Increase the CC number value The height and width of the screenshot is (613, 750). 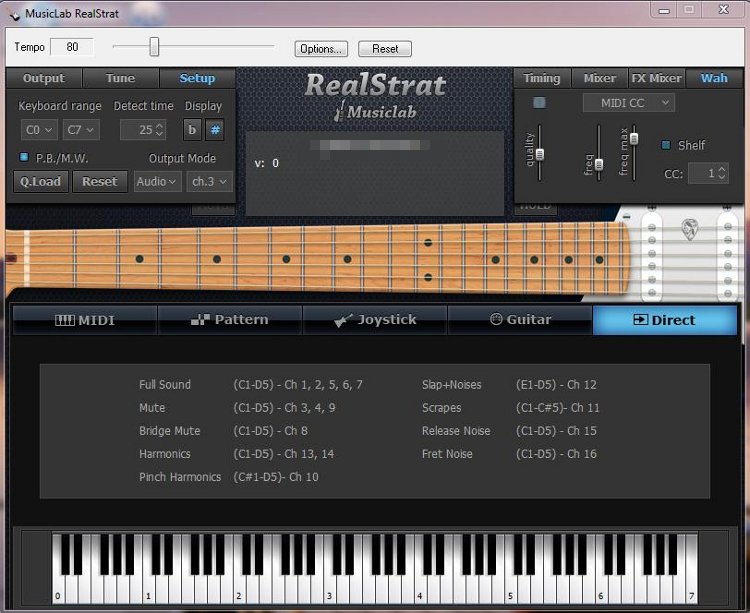click(722, 169)
